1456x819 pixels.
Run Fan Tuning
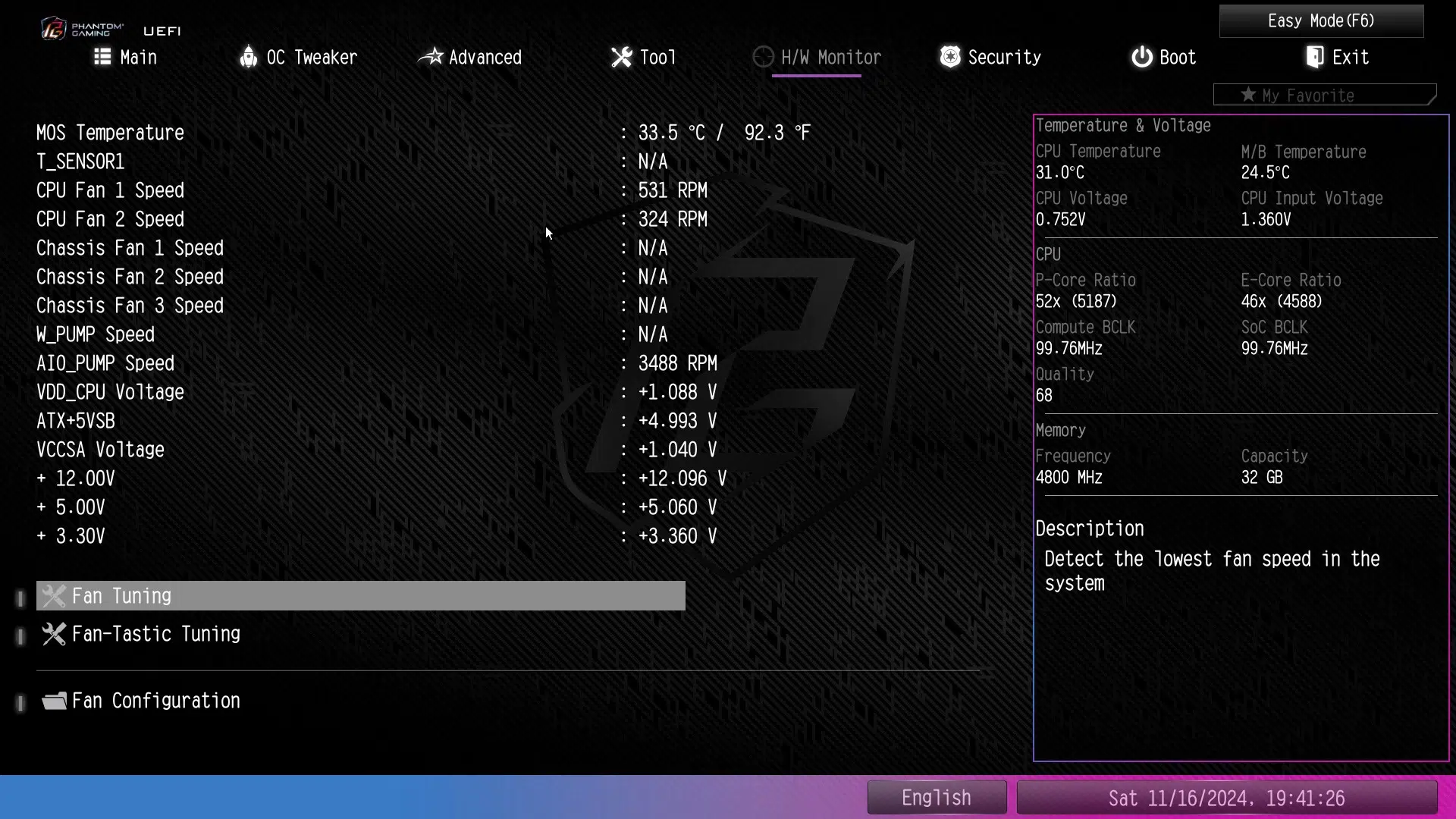point(361,596)
